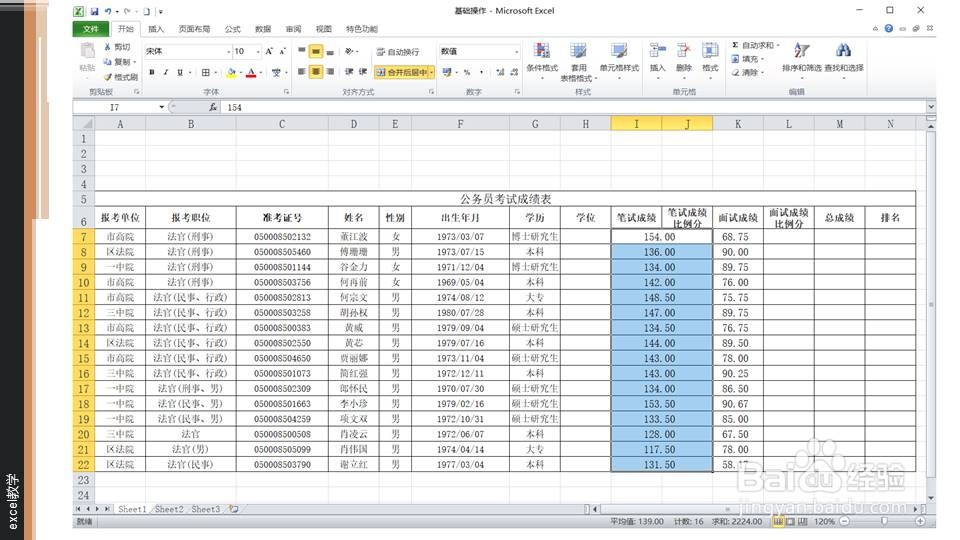Open the font name dropdown (宋体)
Viewport: 960px width, 540px height.
(x=228, y=51)
